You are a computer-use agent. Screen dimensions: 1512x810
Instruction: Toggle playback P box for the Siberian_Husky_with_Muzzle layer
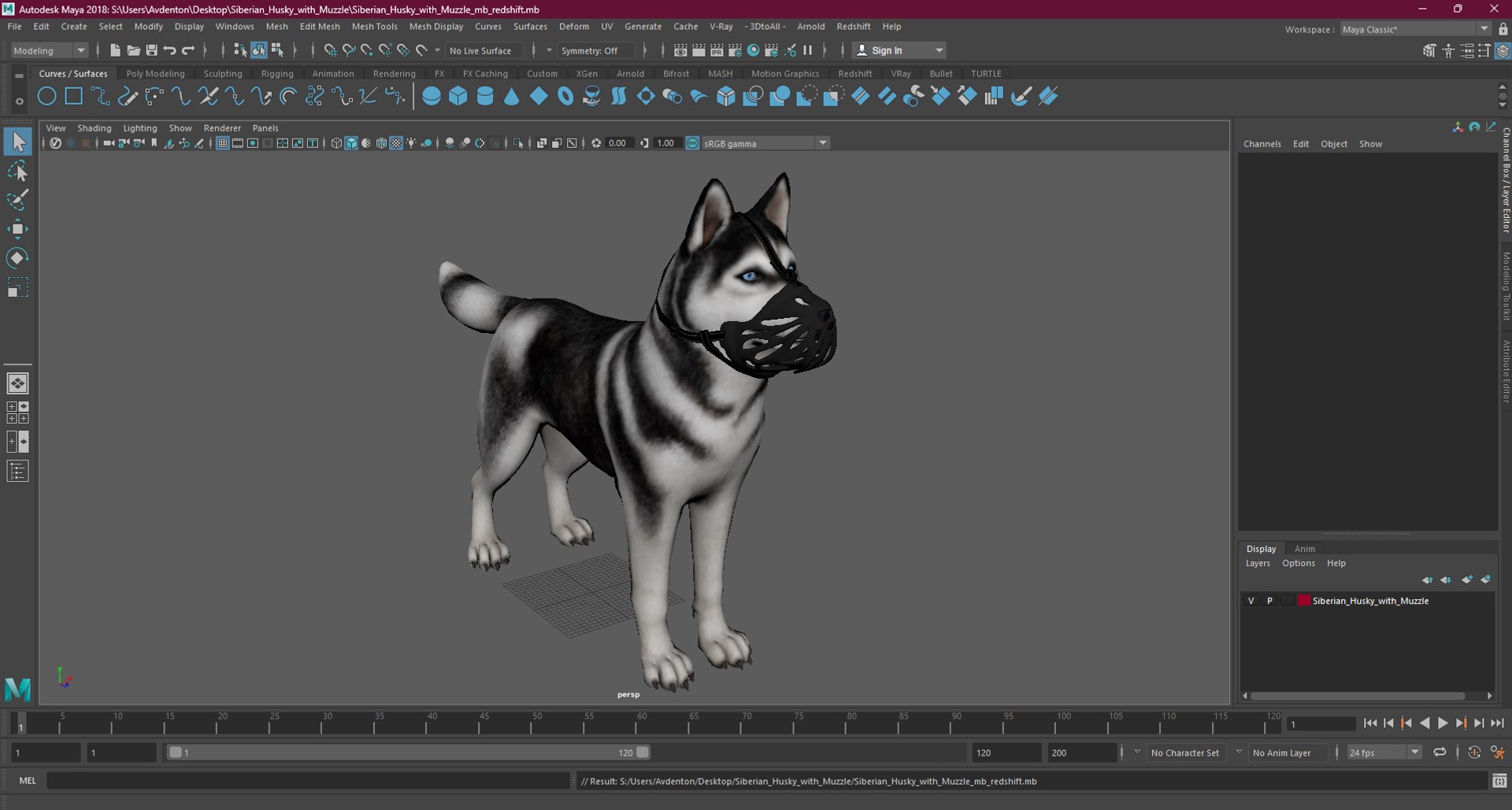click(x=1269, y=601)
